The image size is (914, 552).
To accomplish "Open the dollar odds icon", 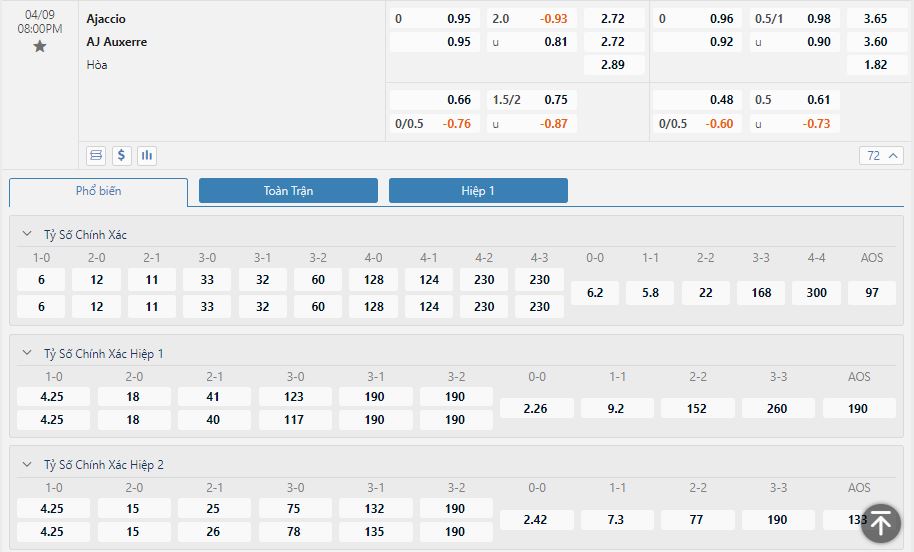I will pos(121,155).
